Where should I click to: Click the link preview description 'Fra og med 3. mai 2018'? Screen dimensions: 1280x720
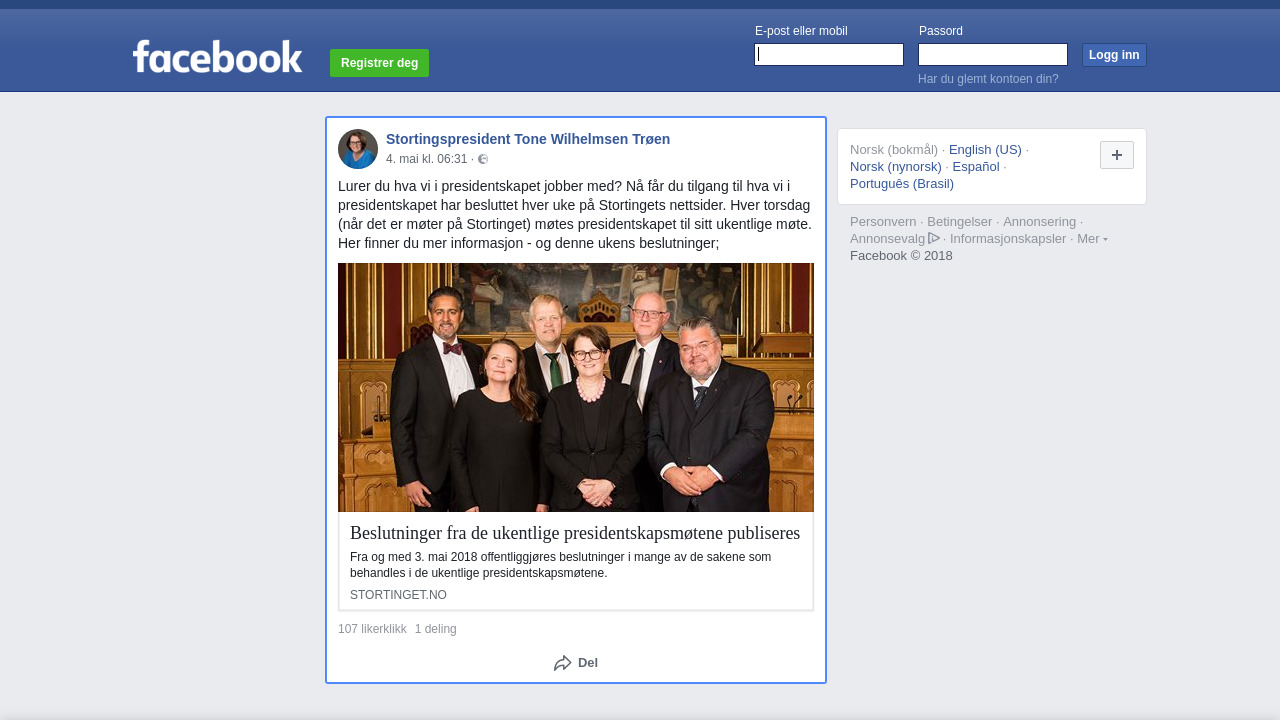[x=560, y=565]
